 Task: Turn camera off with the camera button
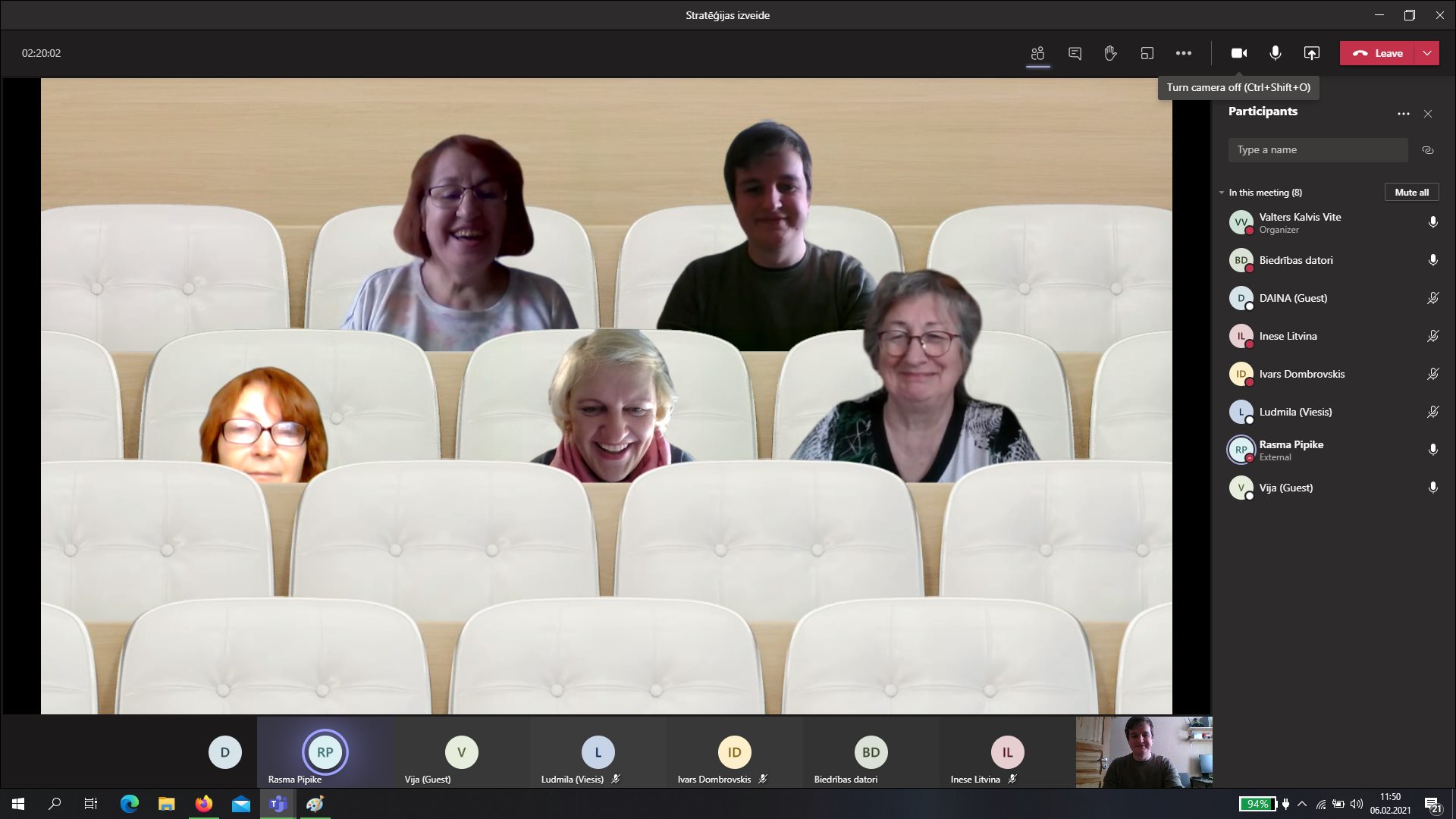pos(1239,53)
